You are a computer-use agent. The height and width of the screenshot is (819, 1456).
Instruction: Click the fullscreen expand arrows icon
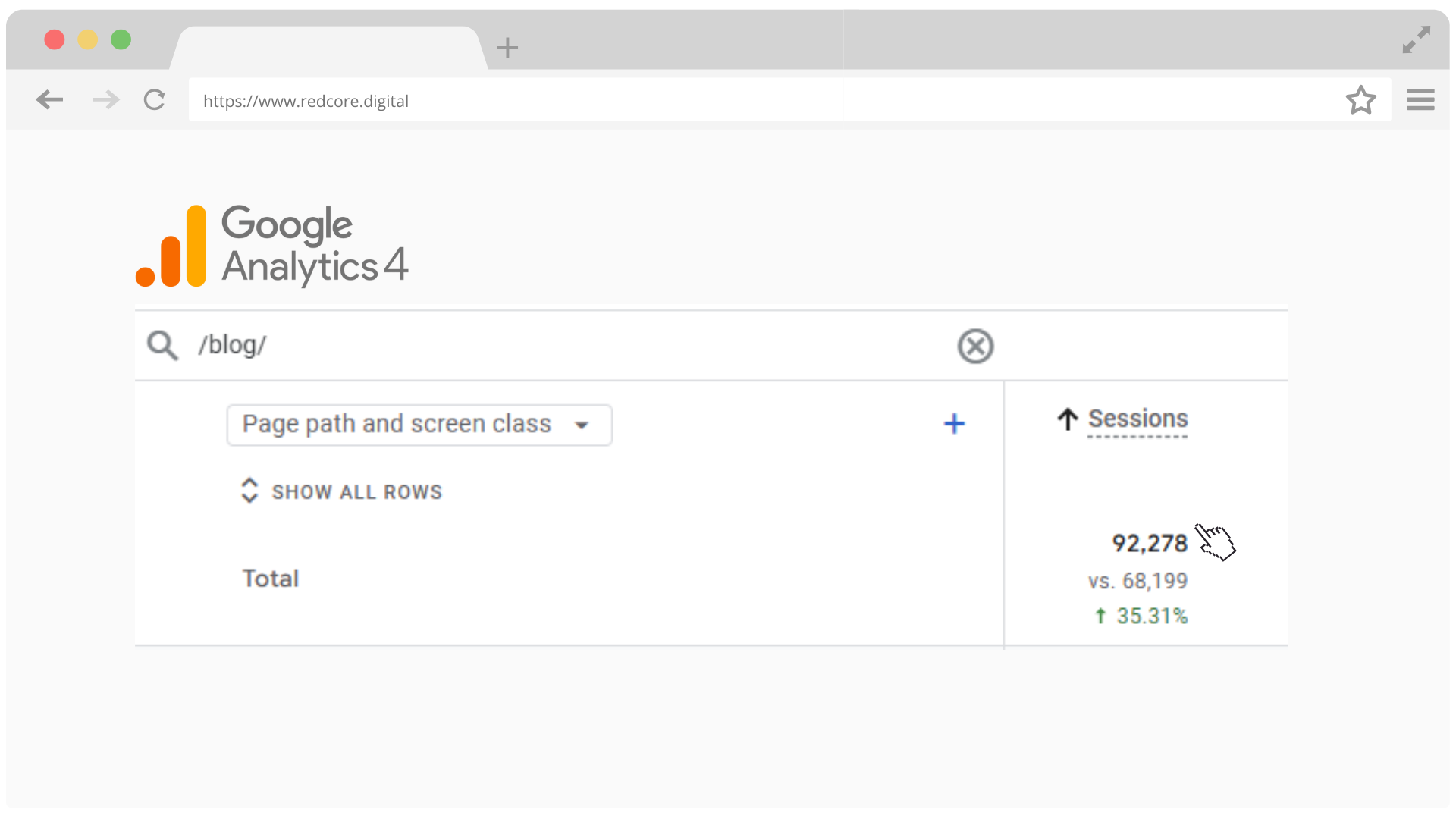click(x=1416, y=40)
